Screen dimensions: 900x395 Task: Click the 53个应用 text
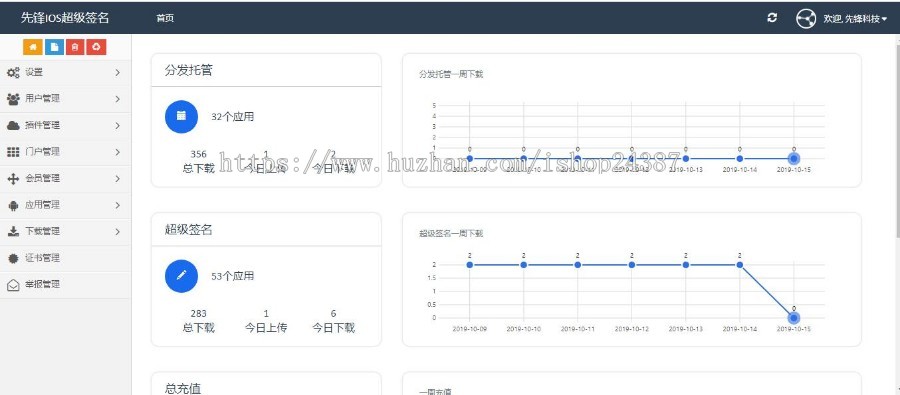click(232, 276)
